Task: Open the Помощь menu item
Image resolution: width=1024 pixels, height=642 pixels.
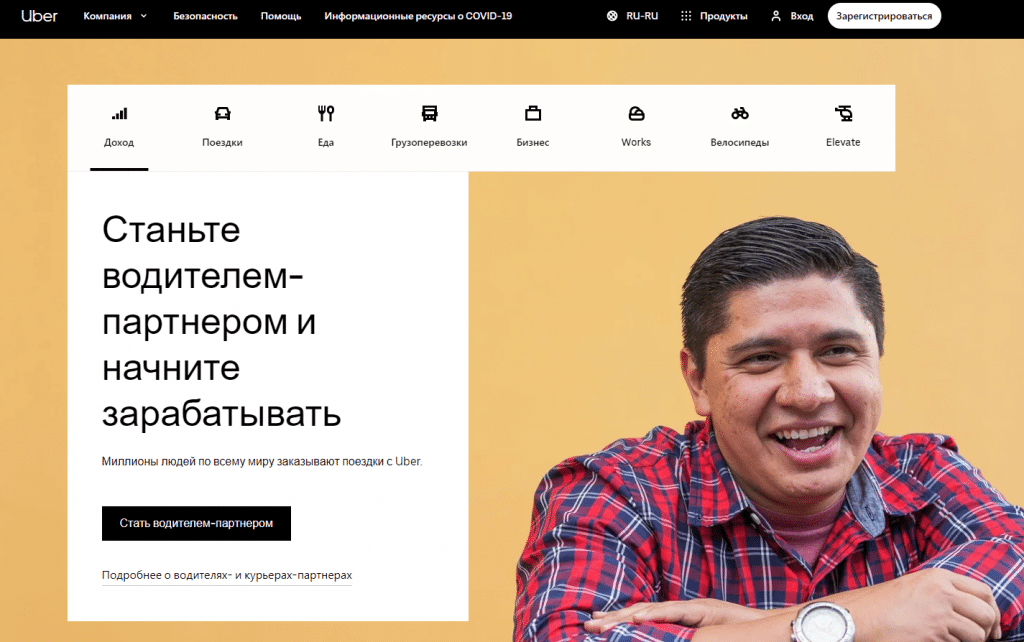Action: pyautogui.click(x=281, y=16)
